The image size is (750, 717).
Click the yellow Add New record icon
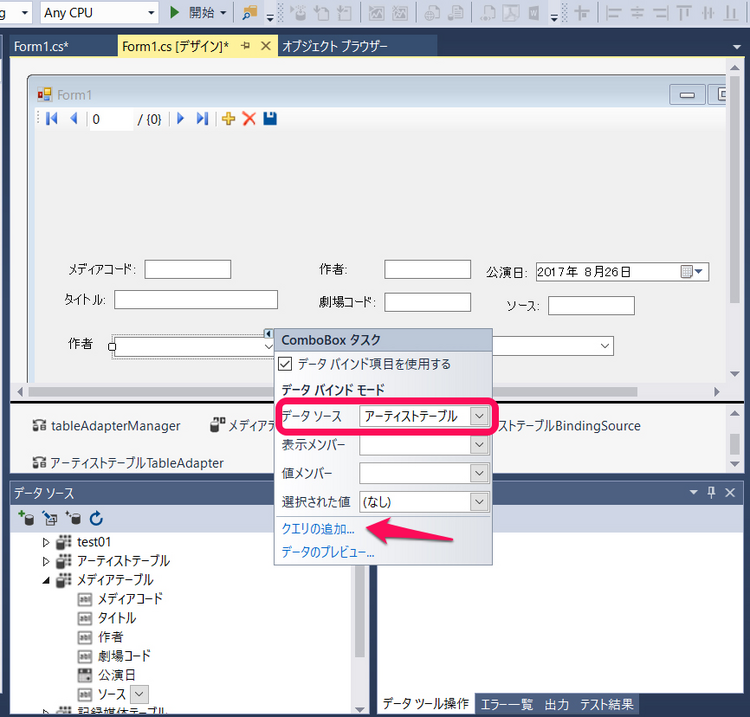[229, 119]
